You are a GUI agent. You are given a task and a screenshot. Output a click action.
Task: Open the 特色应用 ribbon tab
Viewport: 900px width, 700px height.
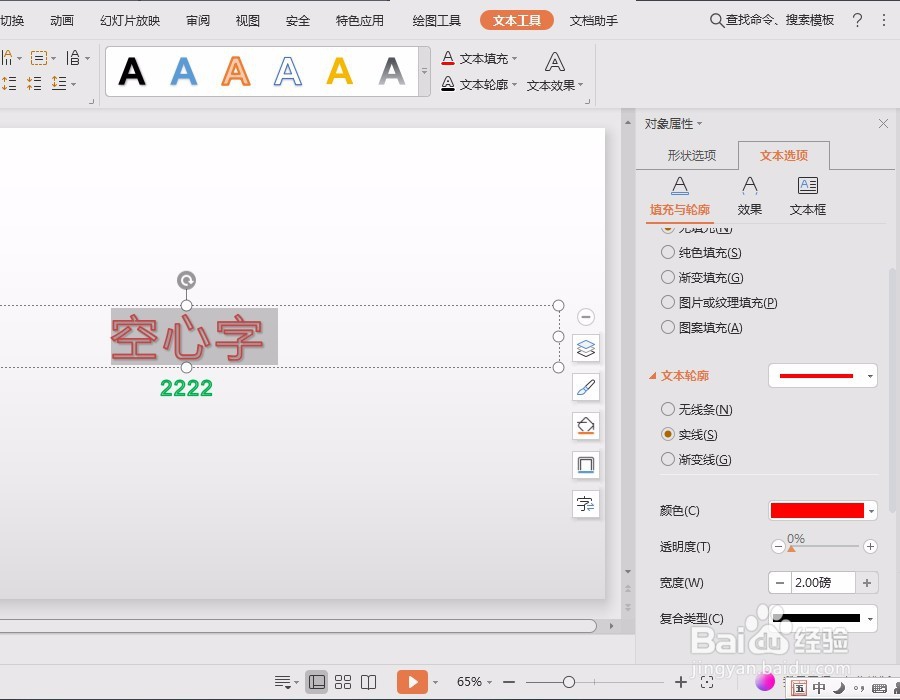pos(360,21)
